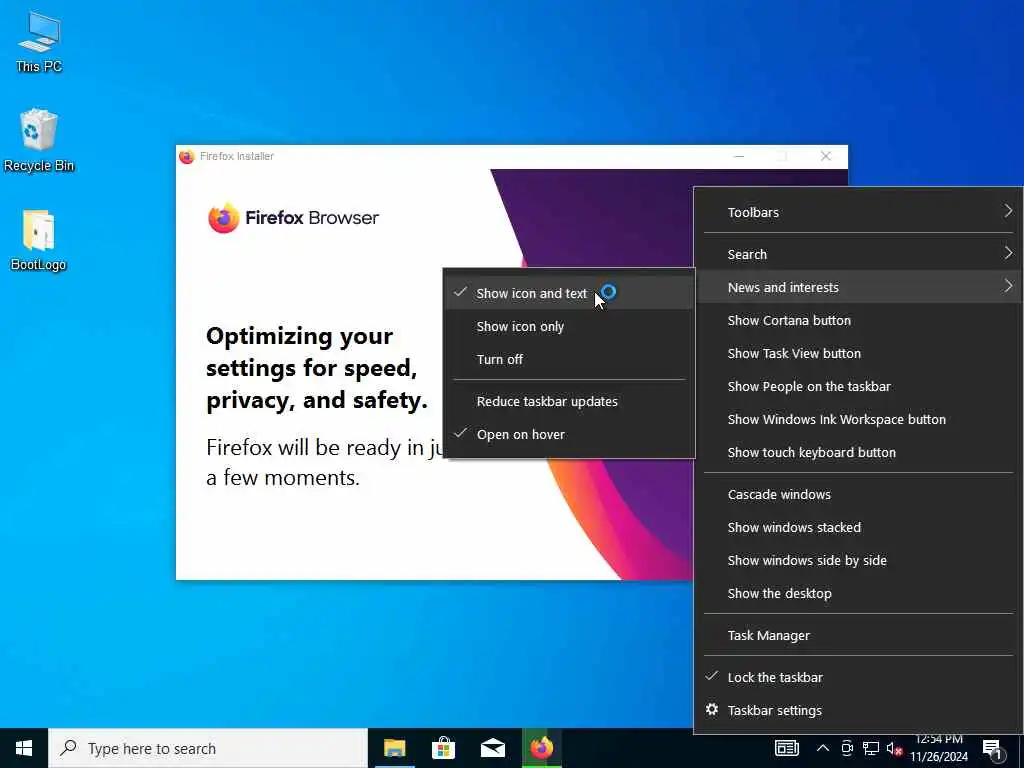
Task: Click the 'Optimizing your settings' heading
Action: 317,368
